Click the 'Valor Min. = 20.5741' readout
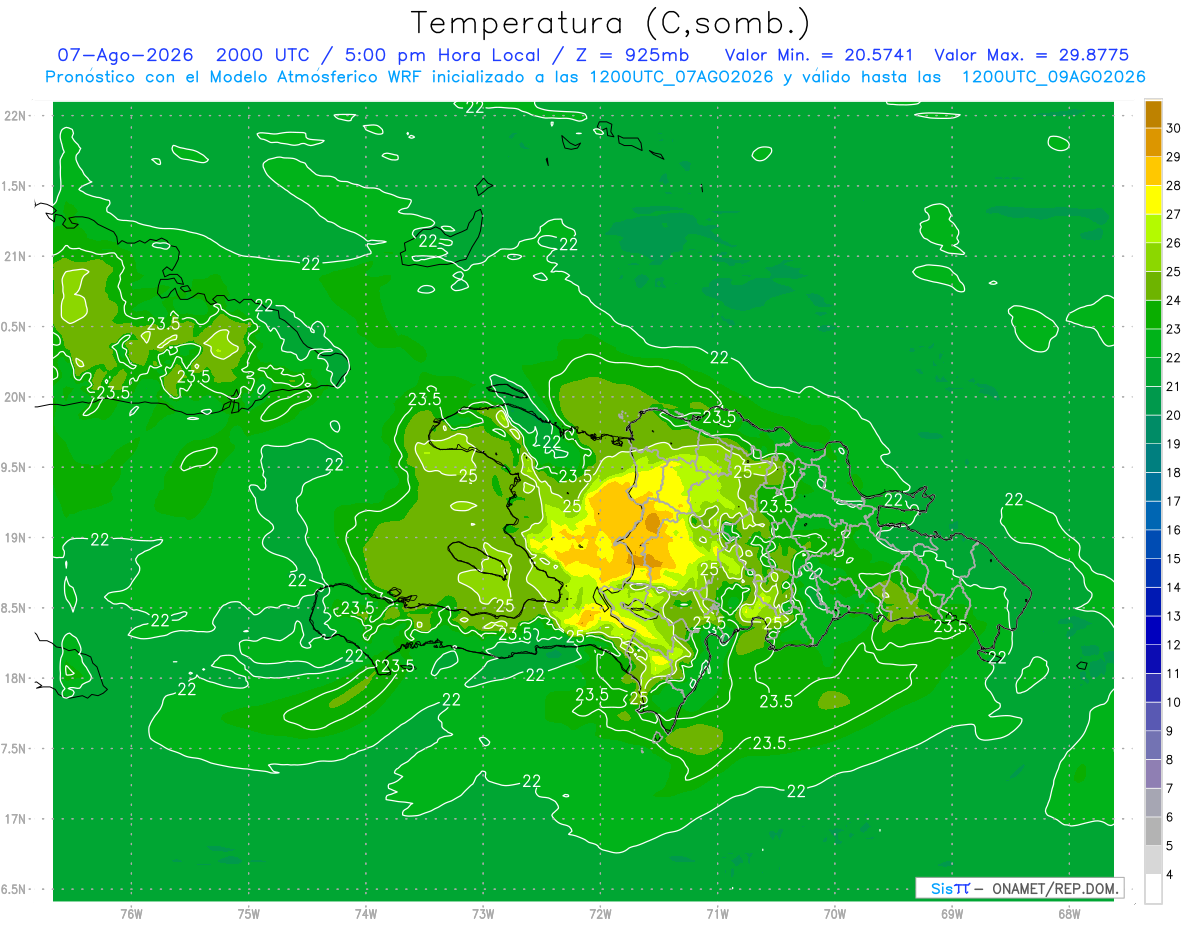The height and width of the screenshot is (927, 1200). tap(820, 55)
